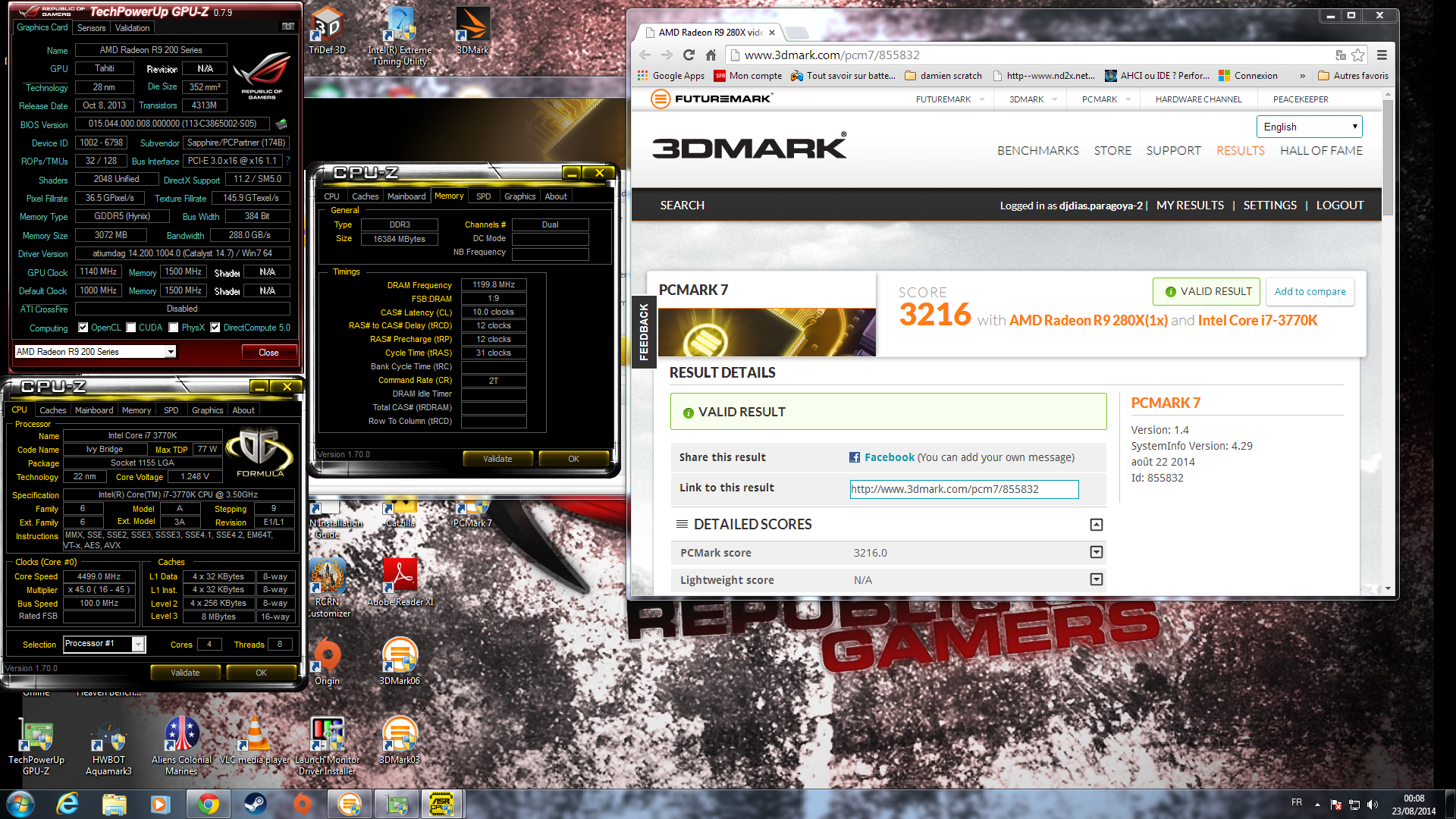
Task: Click the Windows Start button
Action: 20,804
